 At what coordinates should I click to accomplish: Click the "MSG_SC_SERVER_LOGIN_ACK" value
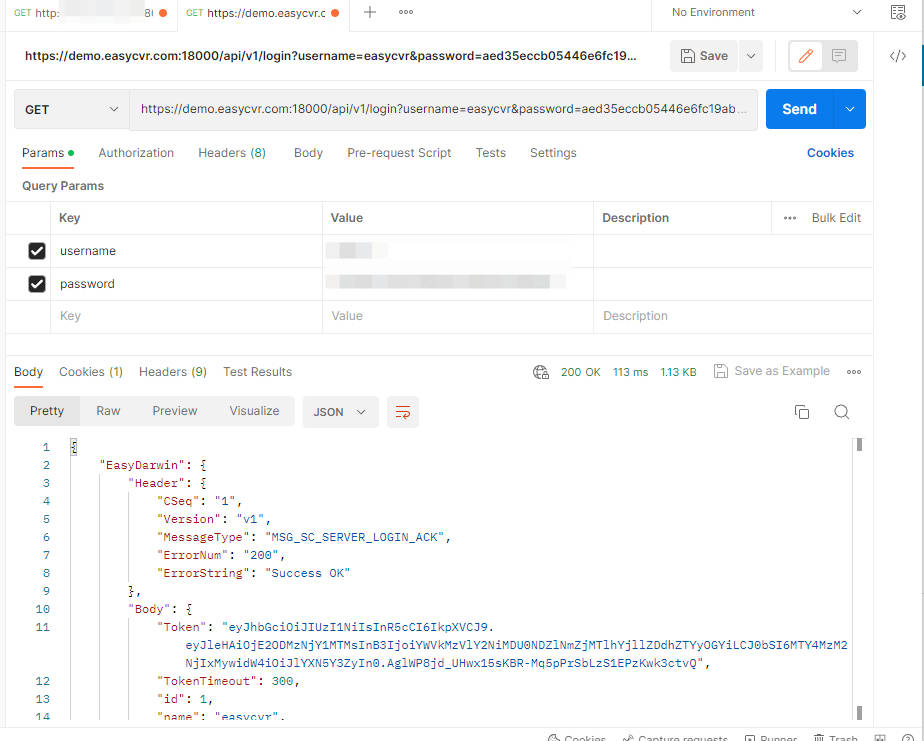pyautogui.click(x=354, y=538)
